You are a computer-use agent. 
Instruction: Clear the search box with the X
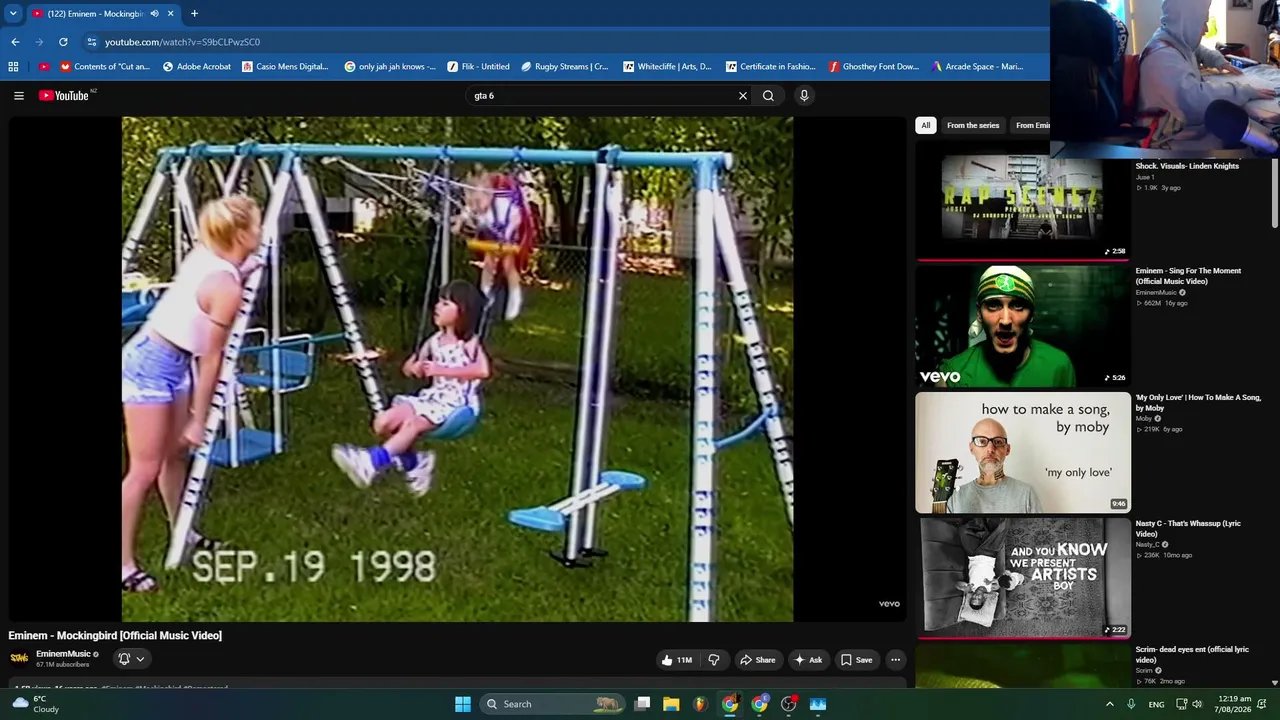pos(743,96)
